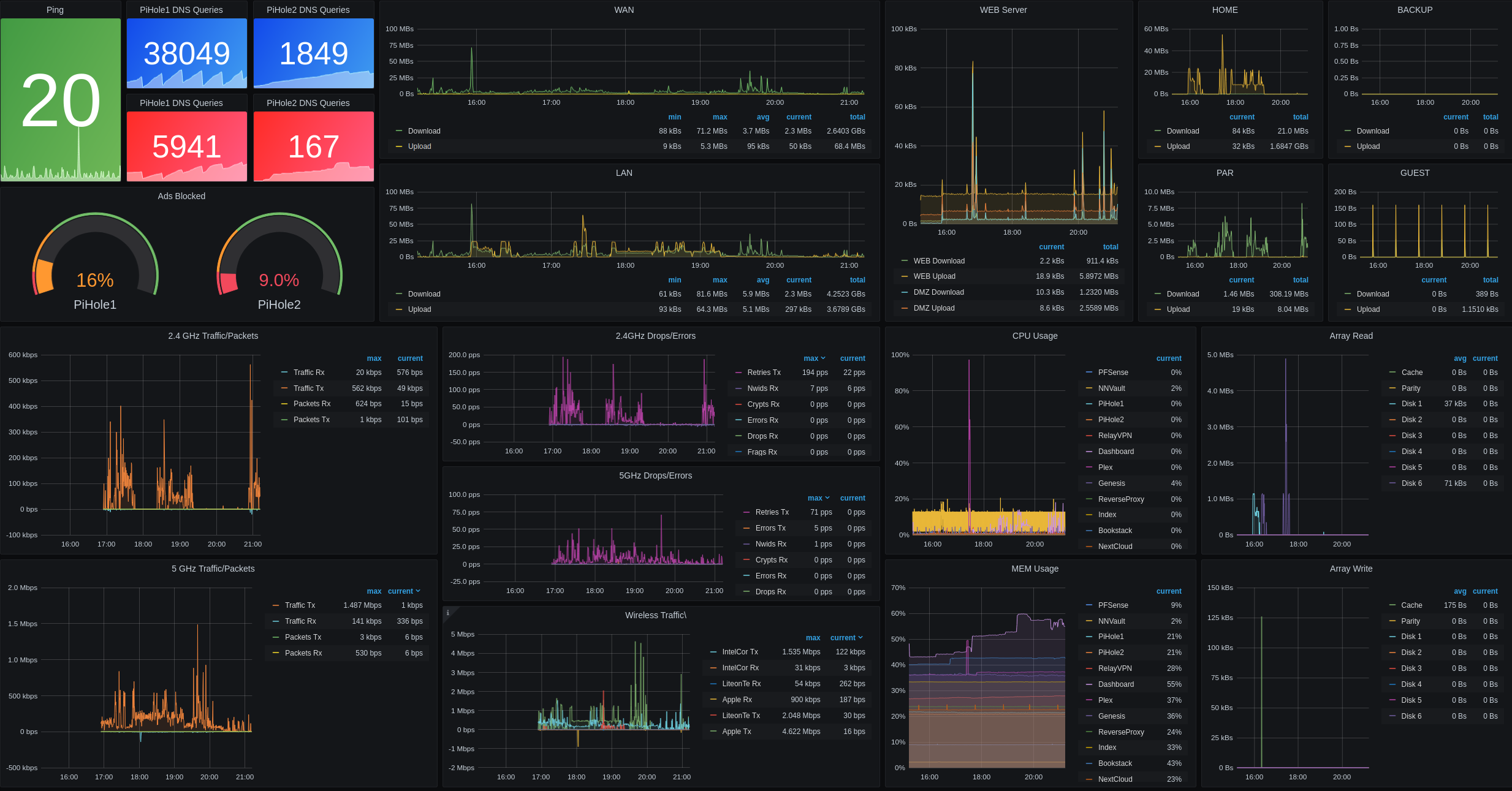The width and height of the screenshot is (1512, 791).
Task: Open the MEM Usage panel title menu
Action: (1035, 569)
